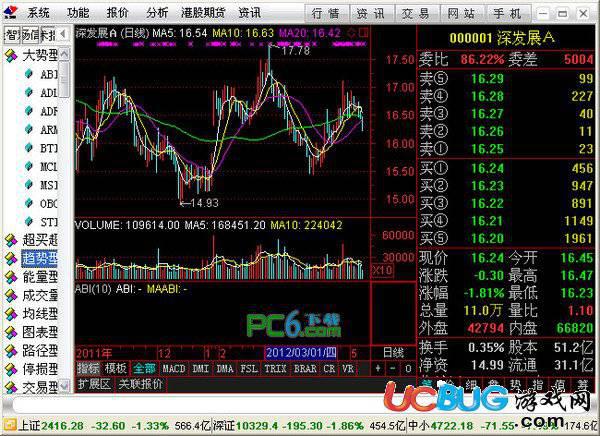This screenshot has height=436, width=600.
Task: Click the diamond icon above the chart
Action: point(351,33)
